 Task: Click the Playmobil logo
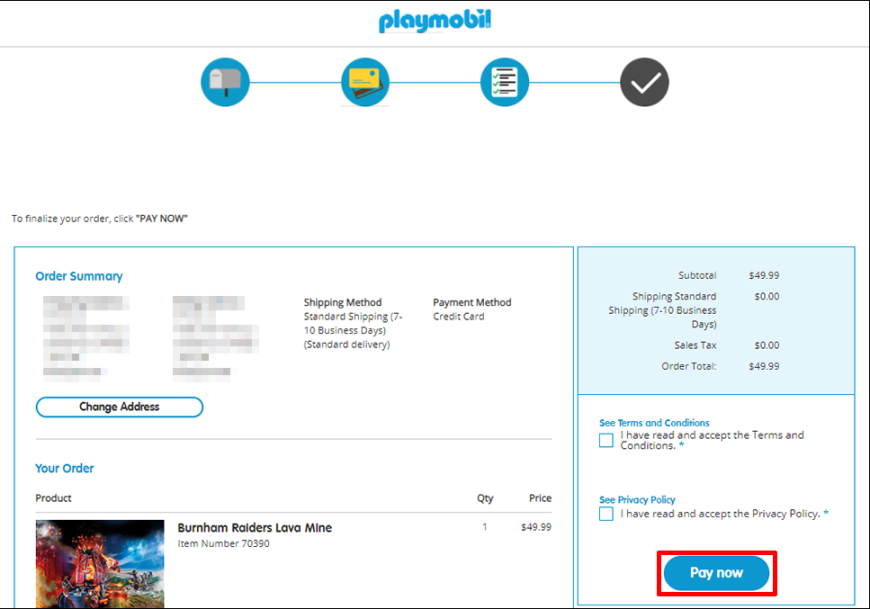click(x=434, y=21)
